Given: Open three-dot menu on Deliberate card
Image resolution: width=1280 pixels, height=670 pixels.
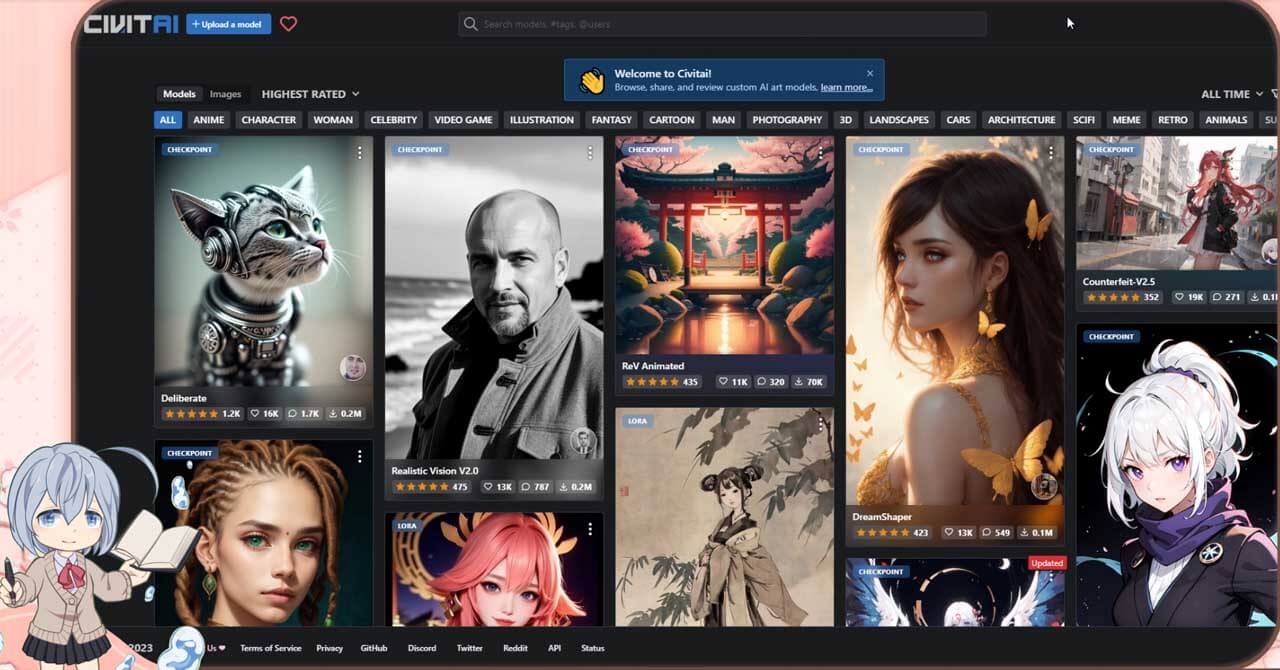Looking at the screenshot, I should [x=360, y=152].
